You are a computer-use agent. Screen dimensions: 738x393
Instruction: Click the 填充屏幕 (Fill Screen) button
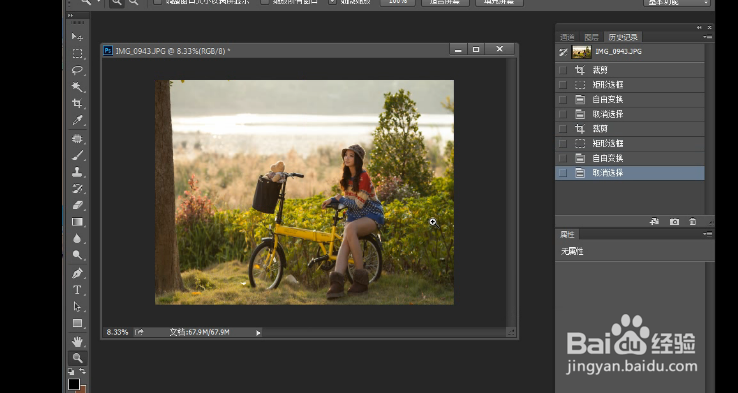(499, 2)
